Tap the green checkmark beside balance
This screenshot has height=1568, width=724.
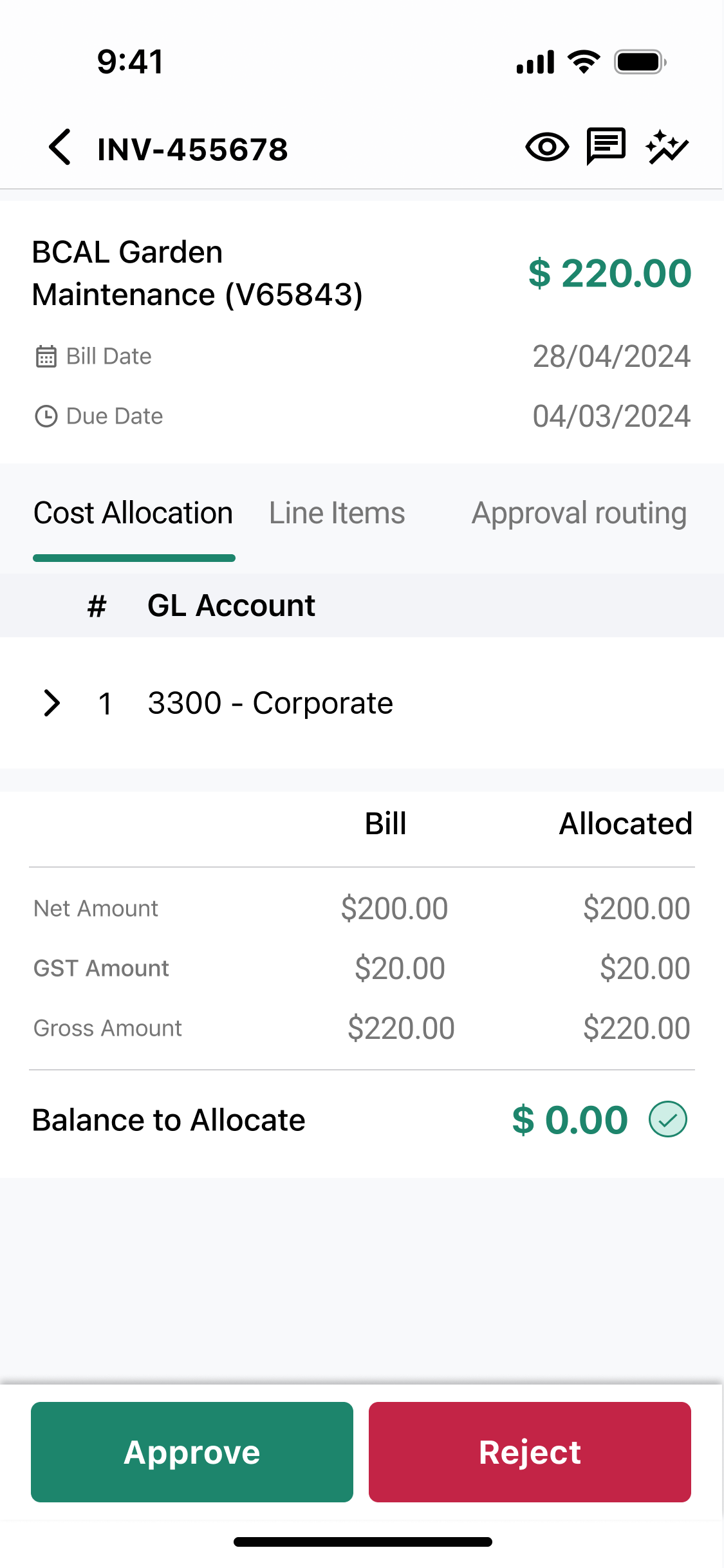pyautogui.click(x=668, y=1119)
